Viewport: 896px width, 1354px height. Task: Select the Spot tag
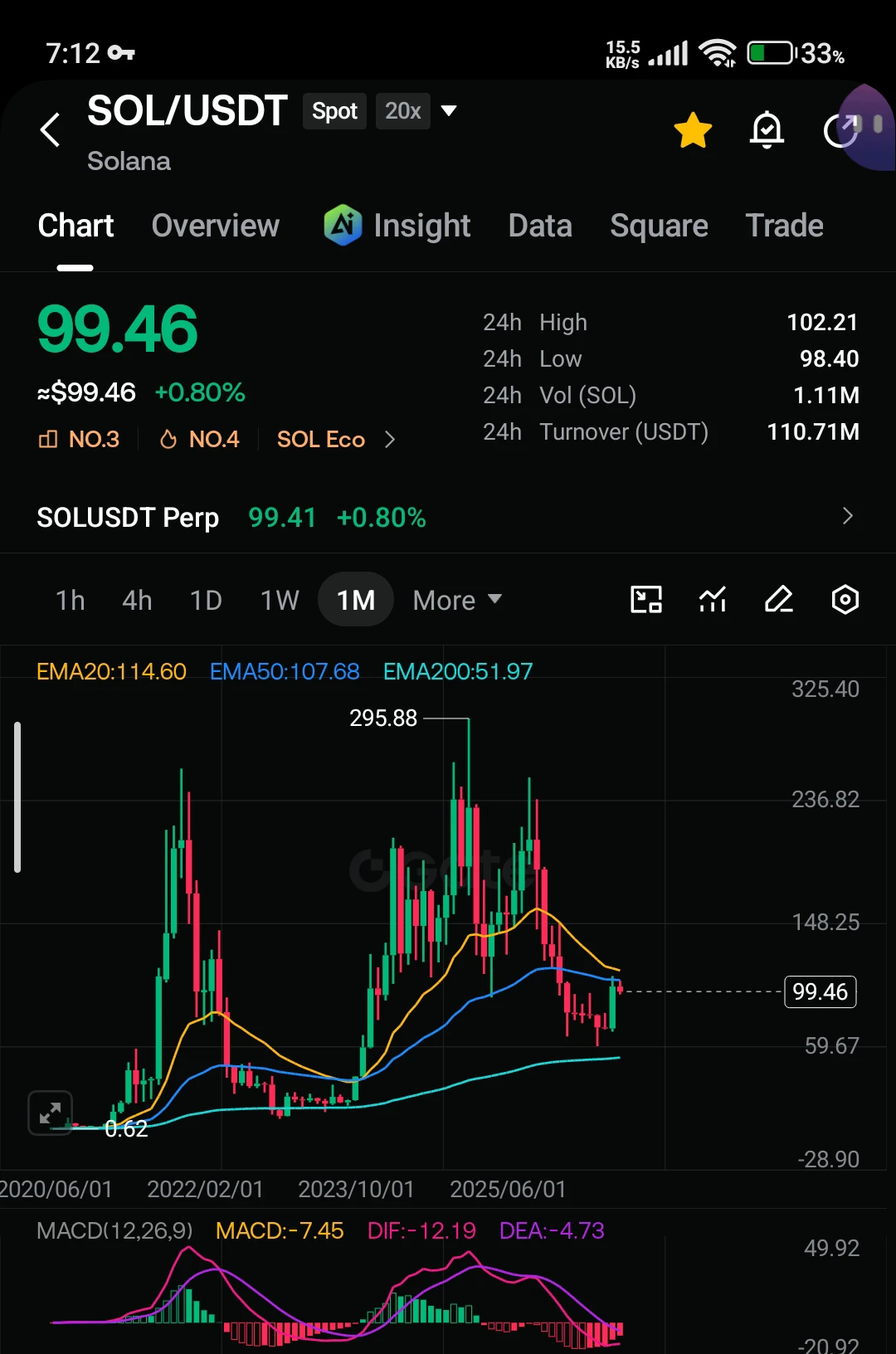(334, 111)
